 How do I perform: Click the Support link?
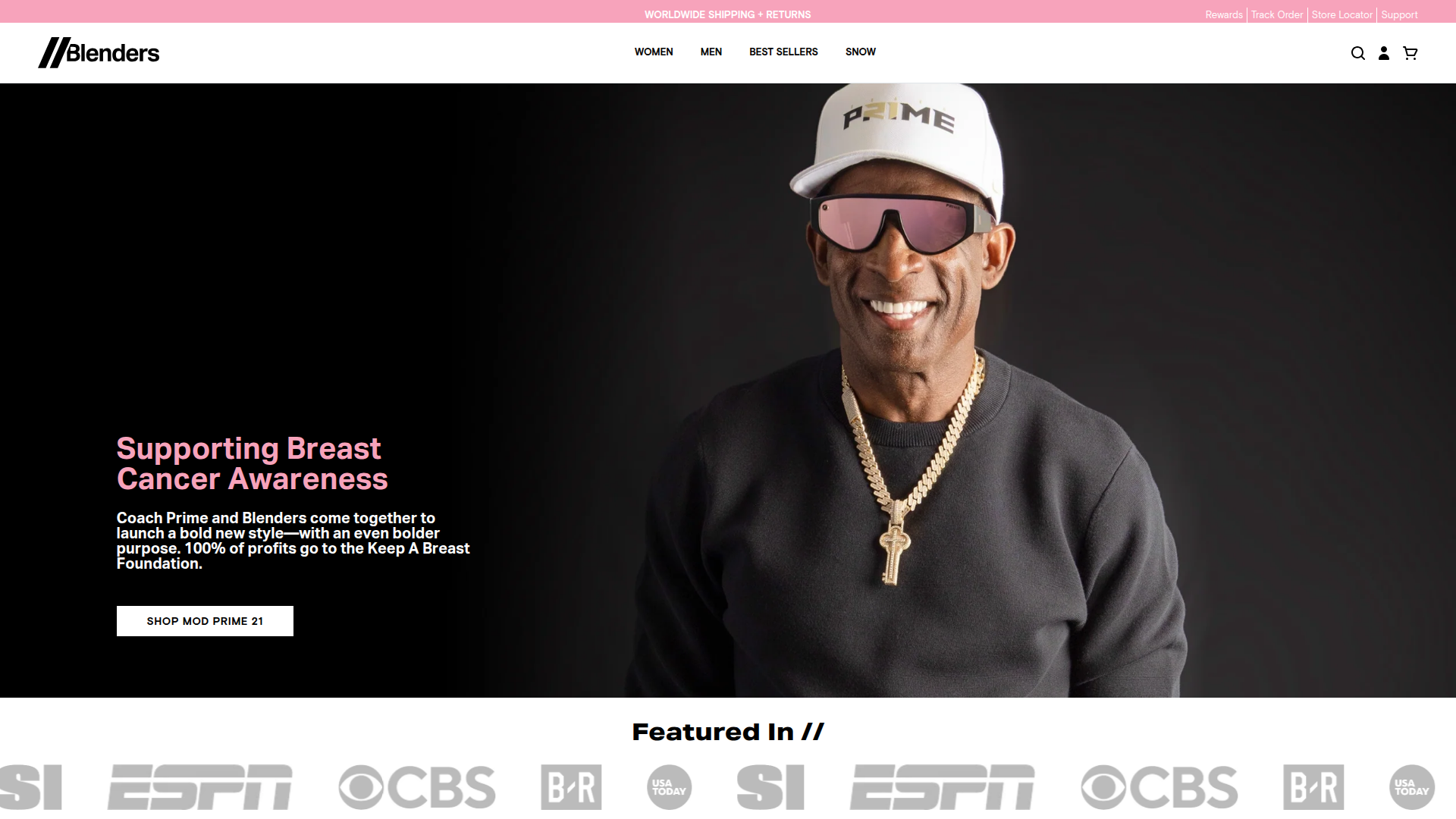[x=1399, y=14]
